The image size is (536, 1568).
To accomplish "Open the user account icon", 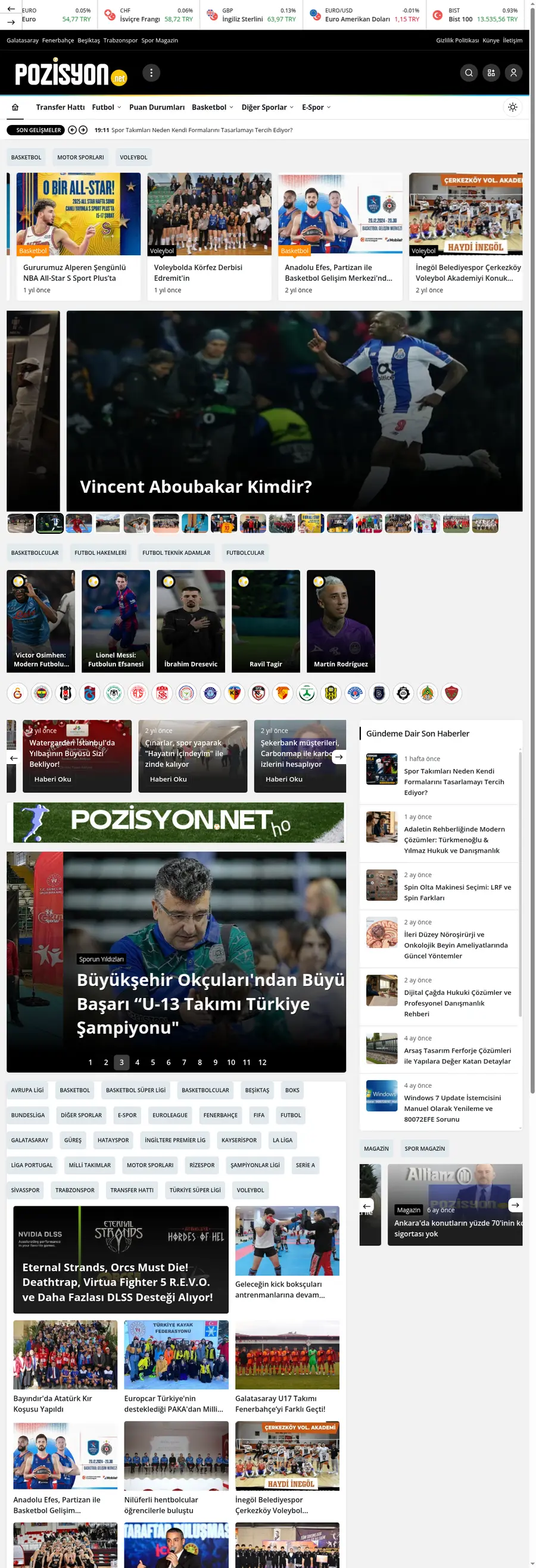I will [513, 73].
